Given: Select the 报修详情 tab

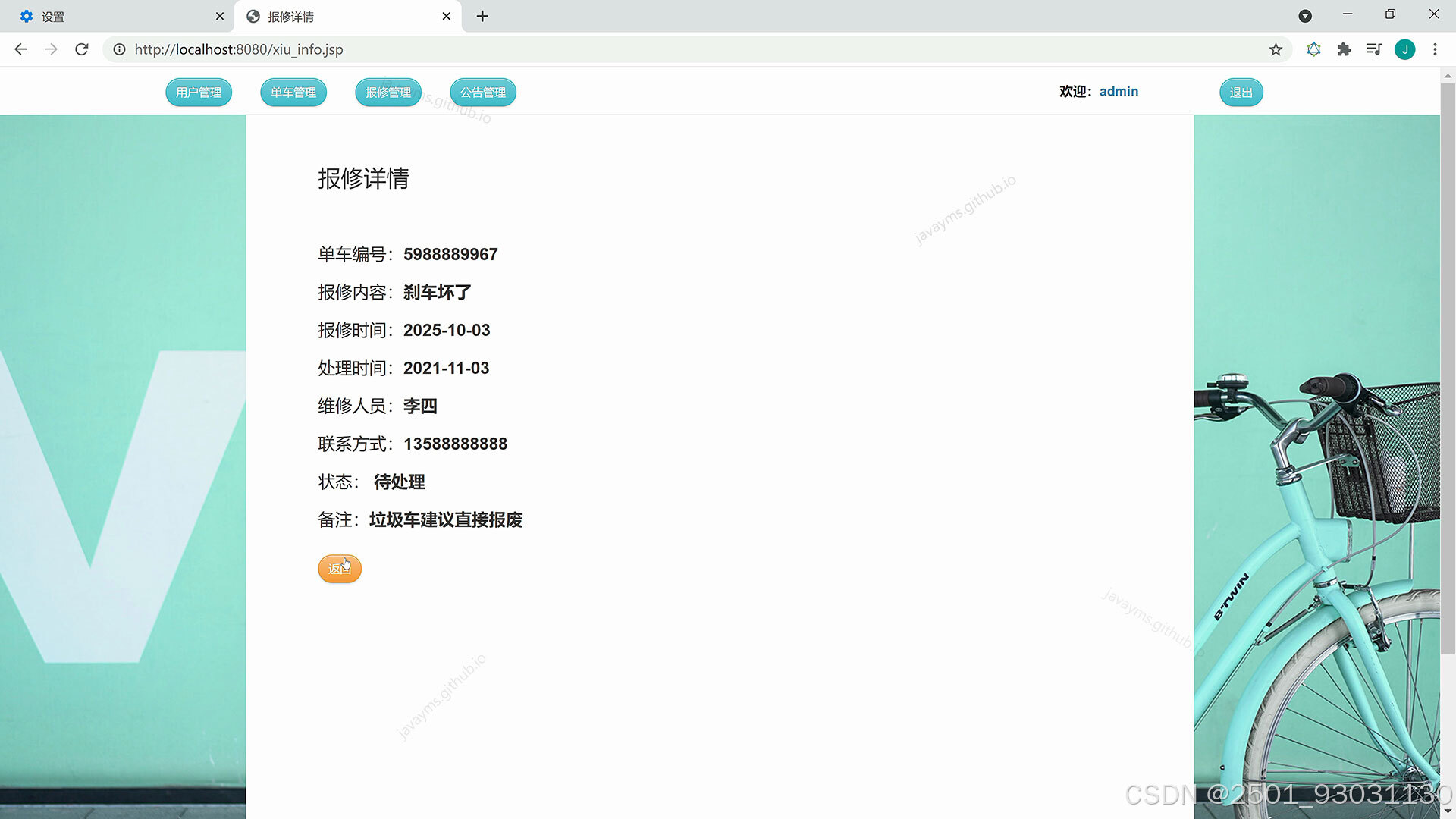Looking at the screenshot, I should click(x=349, y=16).
